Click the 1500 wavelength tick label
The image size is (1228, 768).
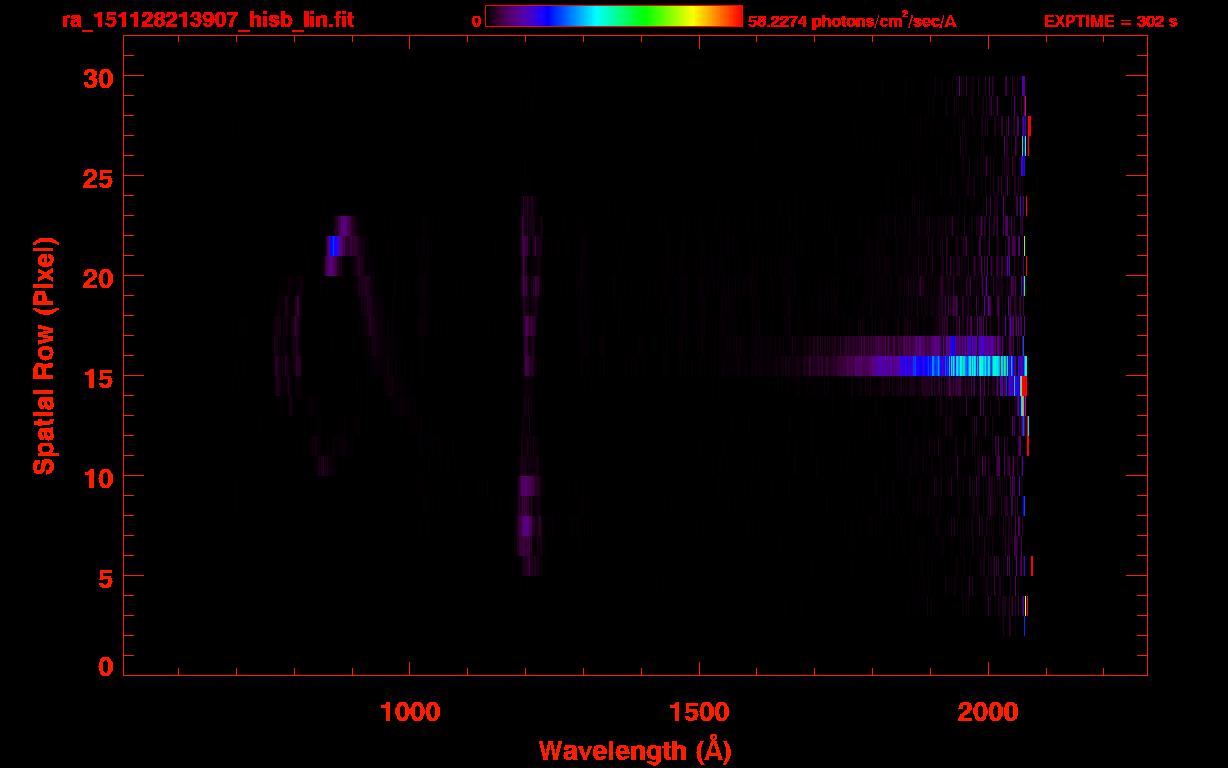698,712
